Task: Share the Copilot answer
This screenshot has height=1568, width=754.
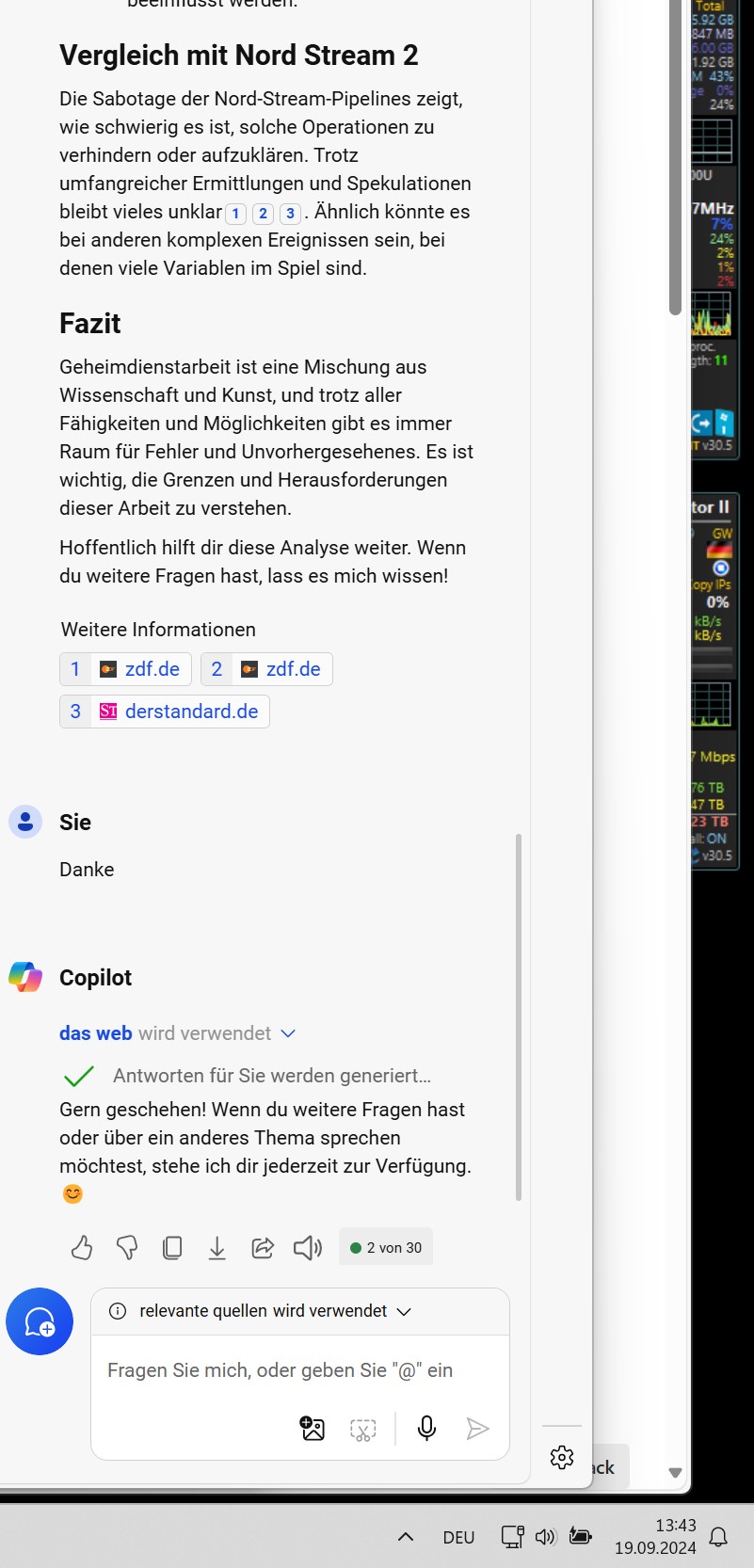Action: click(x=263, y=1248)
